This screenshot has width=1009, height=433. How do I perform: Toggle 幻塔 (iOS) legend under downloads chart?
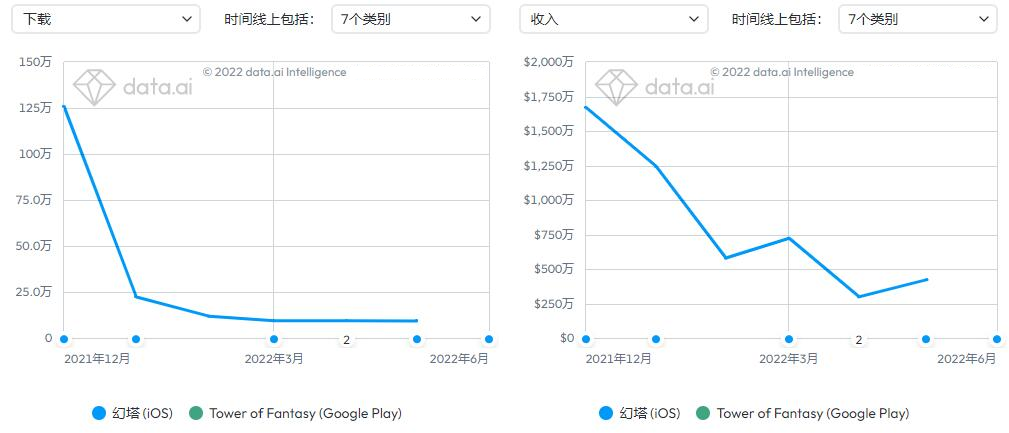tap(132, 413)
